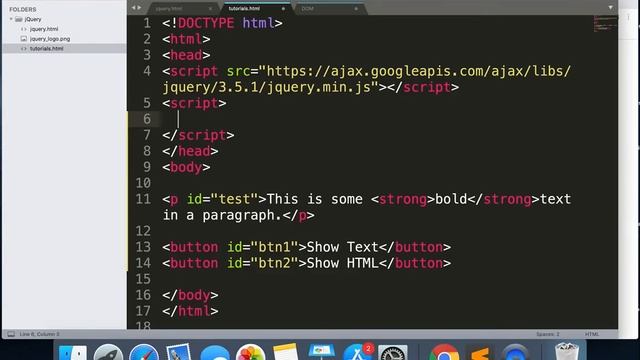Click the image icon beside jquery_logo.png
Screen dimensions: 640x360
(x=24, y=39)
